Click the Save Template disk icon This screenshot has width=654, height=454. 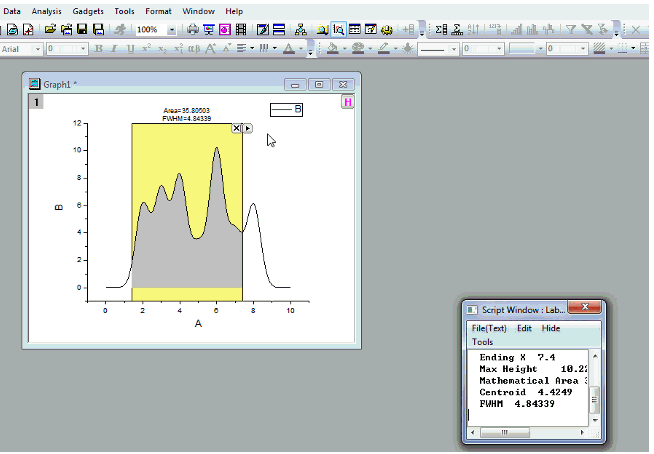(98, 30)
